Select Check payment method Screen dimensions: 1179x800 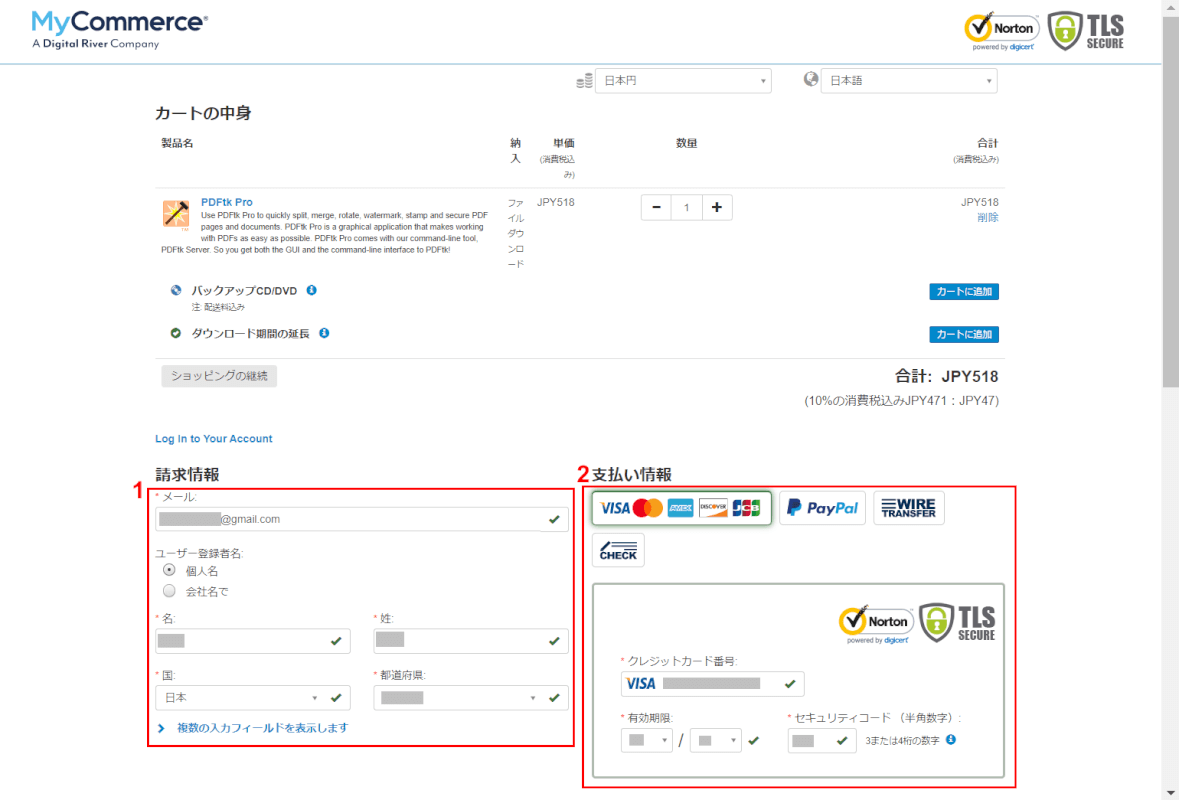[618, 550]
